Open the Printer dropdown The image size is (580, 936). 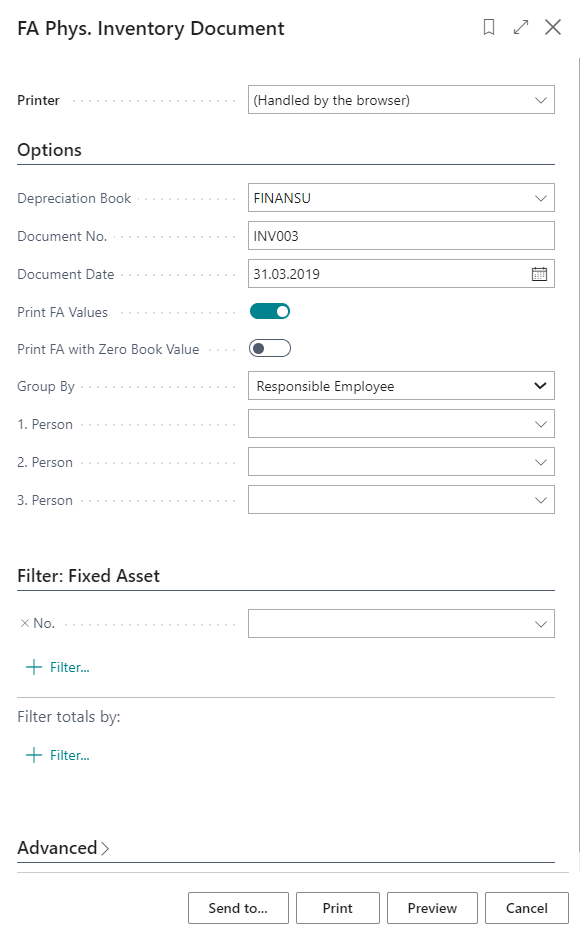pos(541,100)
